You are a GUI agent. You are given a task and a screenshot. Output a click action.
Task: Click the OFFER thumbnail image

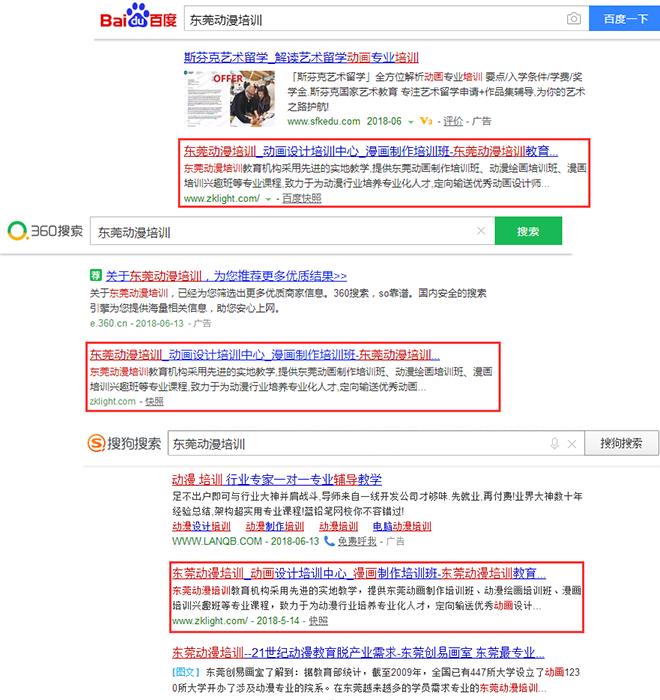[230, 99]
